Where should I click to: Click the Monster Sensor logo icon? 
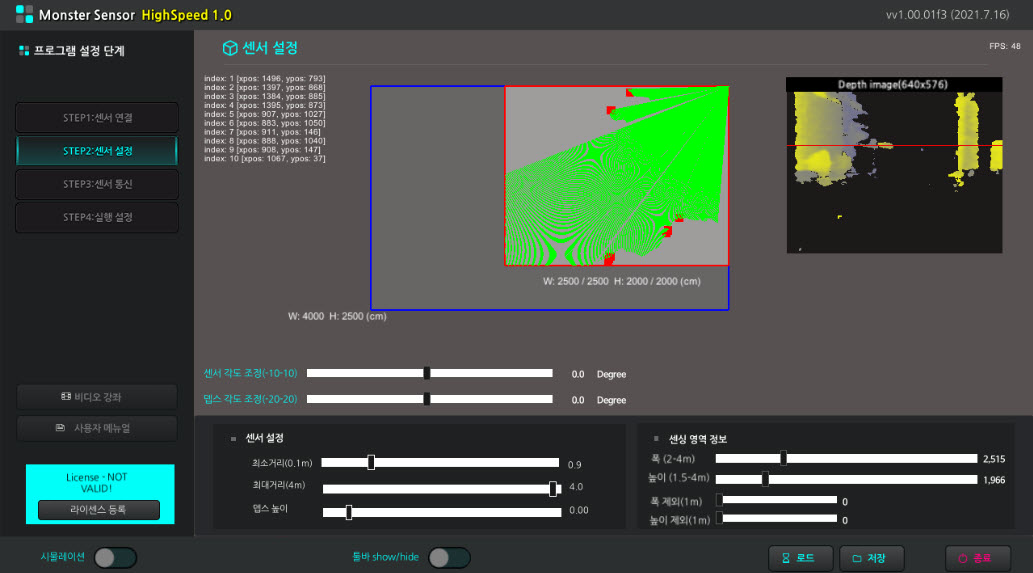(x=24, y=14)
